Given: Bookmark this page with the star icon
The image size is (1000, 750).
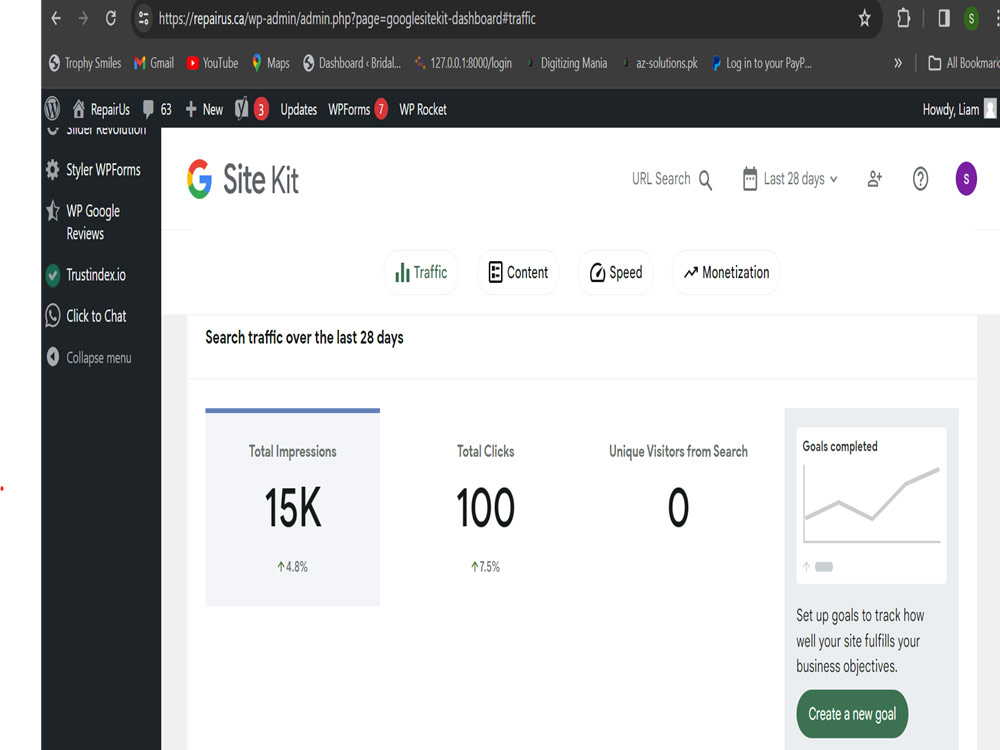Looking at the screenshot, I should (864, 18).
